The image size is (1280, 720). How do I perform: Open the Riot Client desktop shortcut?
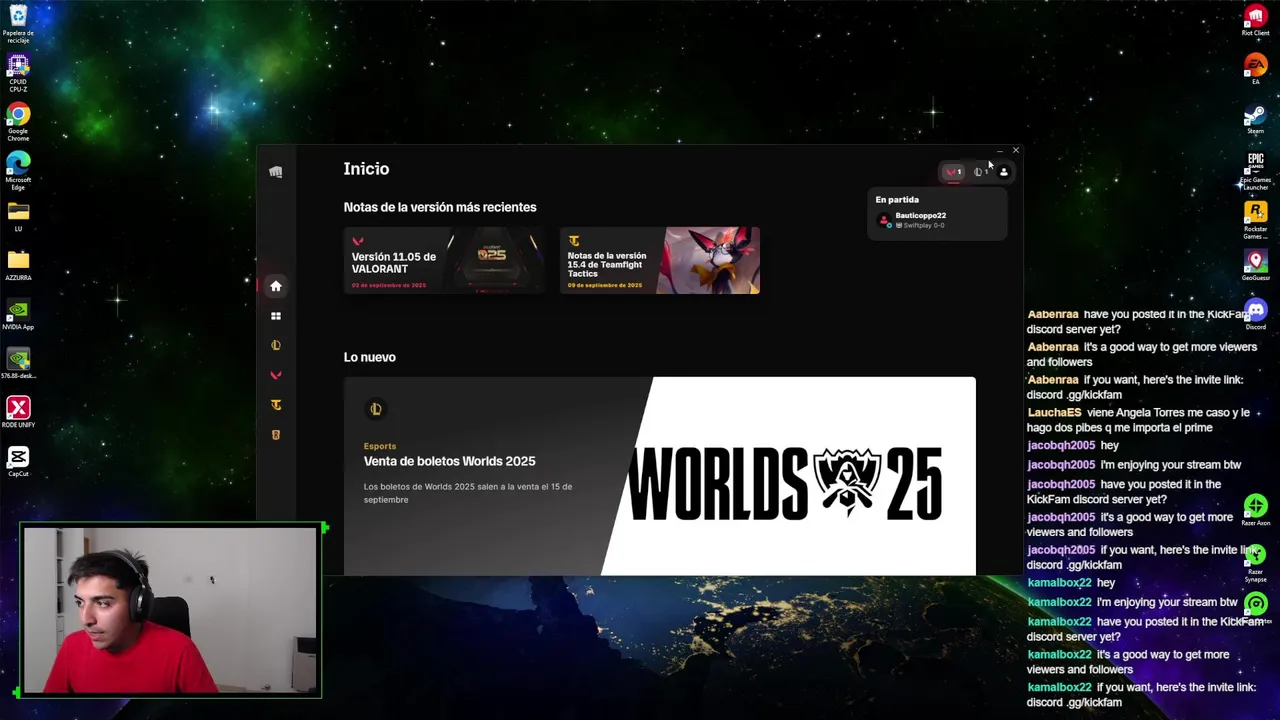click(1256, 21)
